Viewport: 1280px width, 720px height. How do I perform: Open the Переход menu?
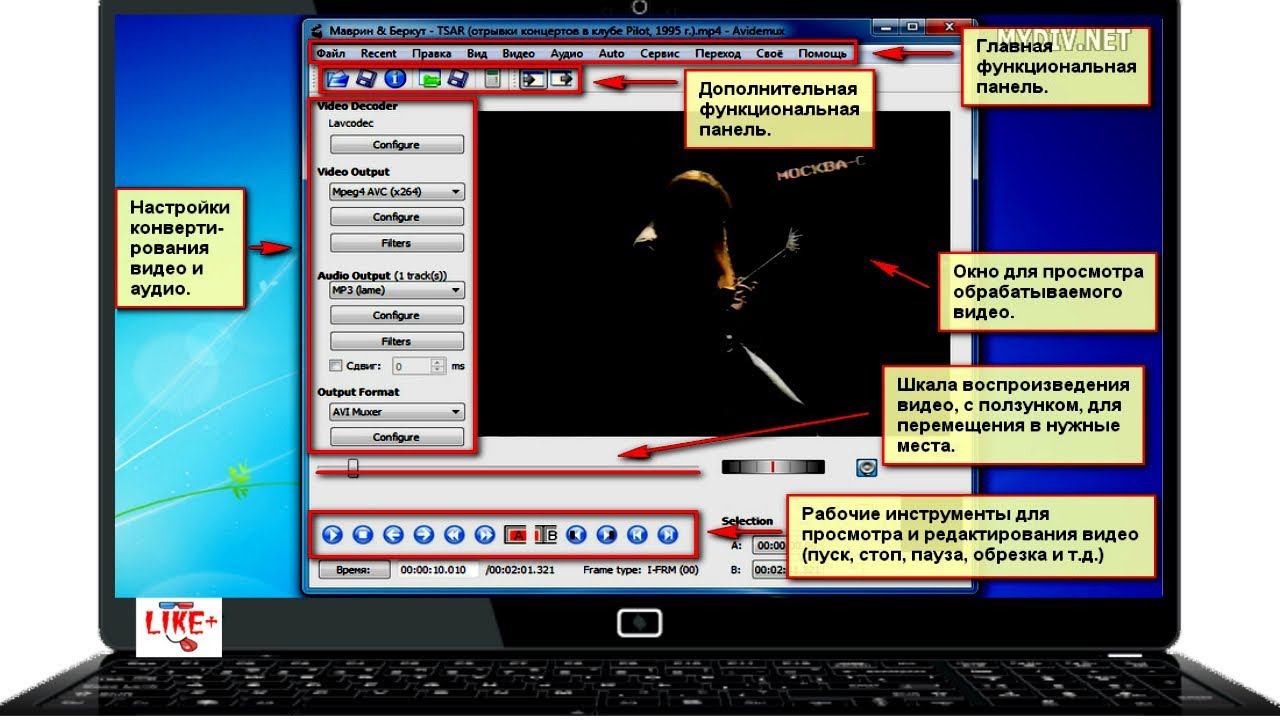[718, 53]
